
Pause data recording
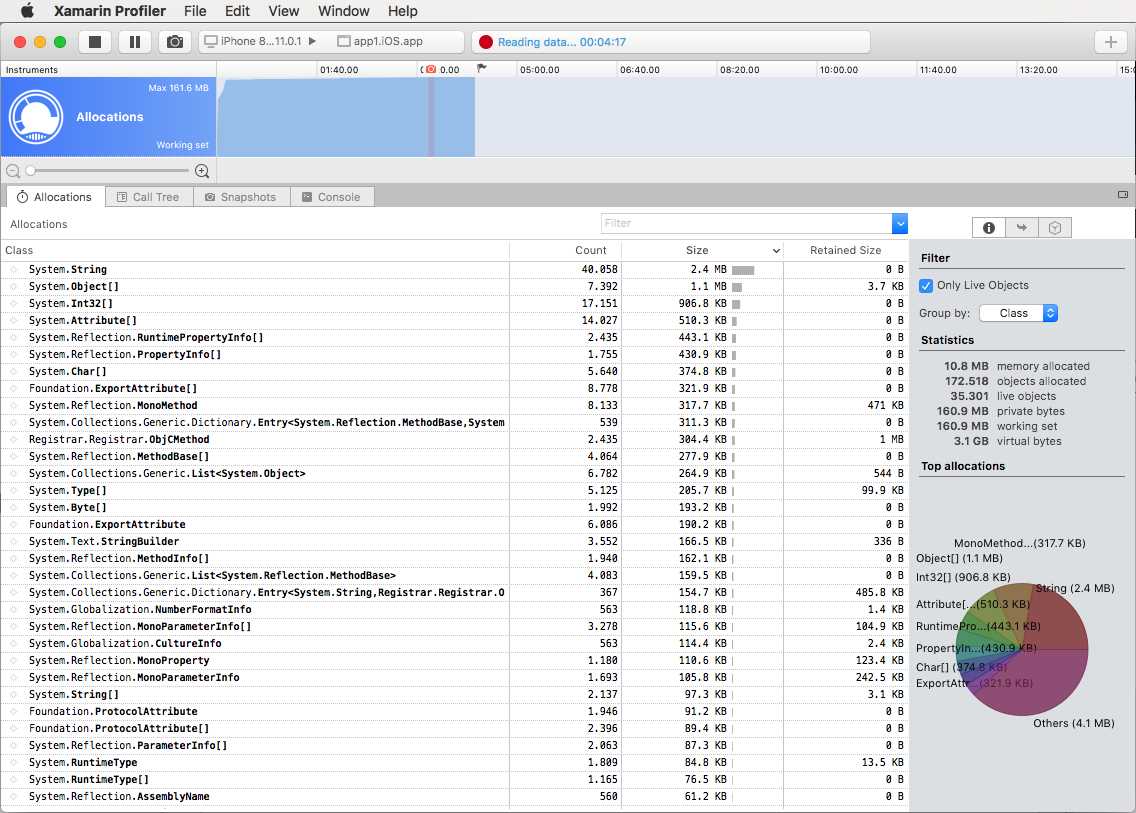[x=135, y=41]
